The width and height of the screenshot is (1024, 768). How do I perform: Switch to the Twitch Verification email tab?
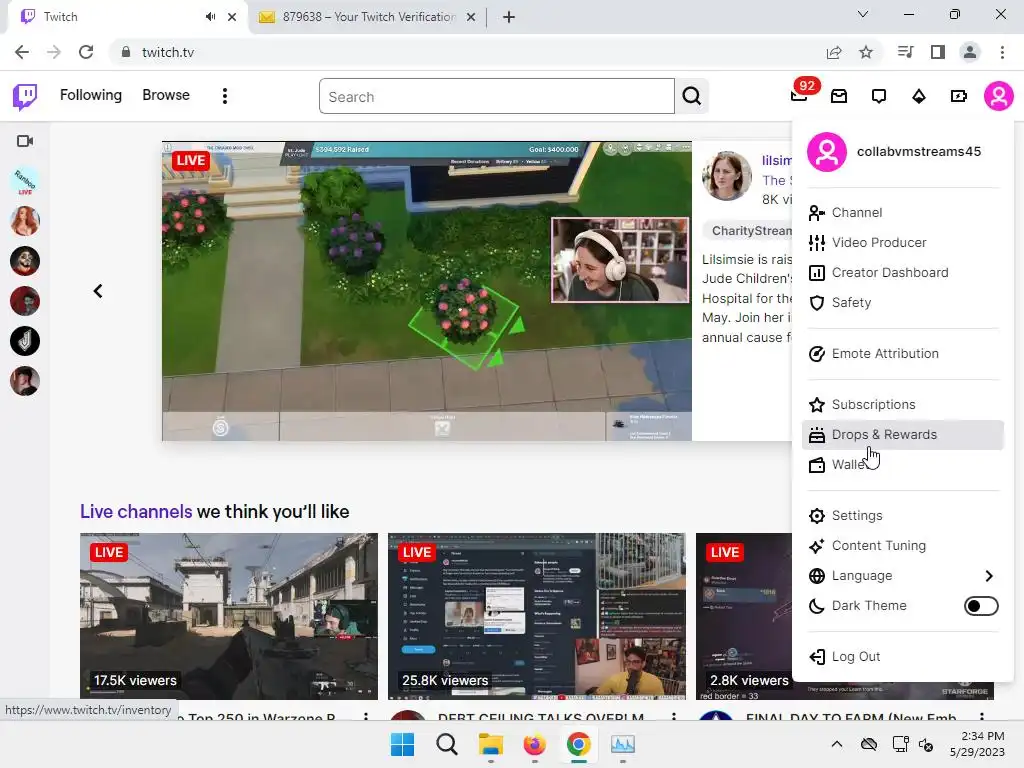pos(367,17)
